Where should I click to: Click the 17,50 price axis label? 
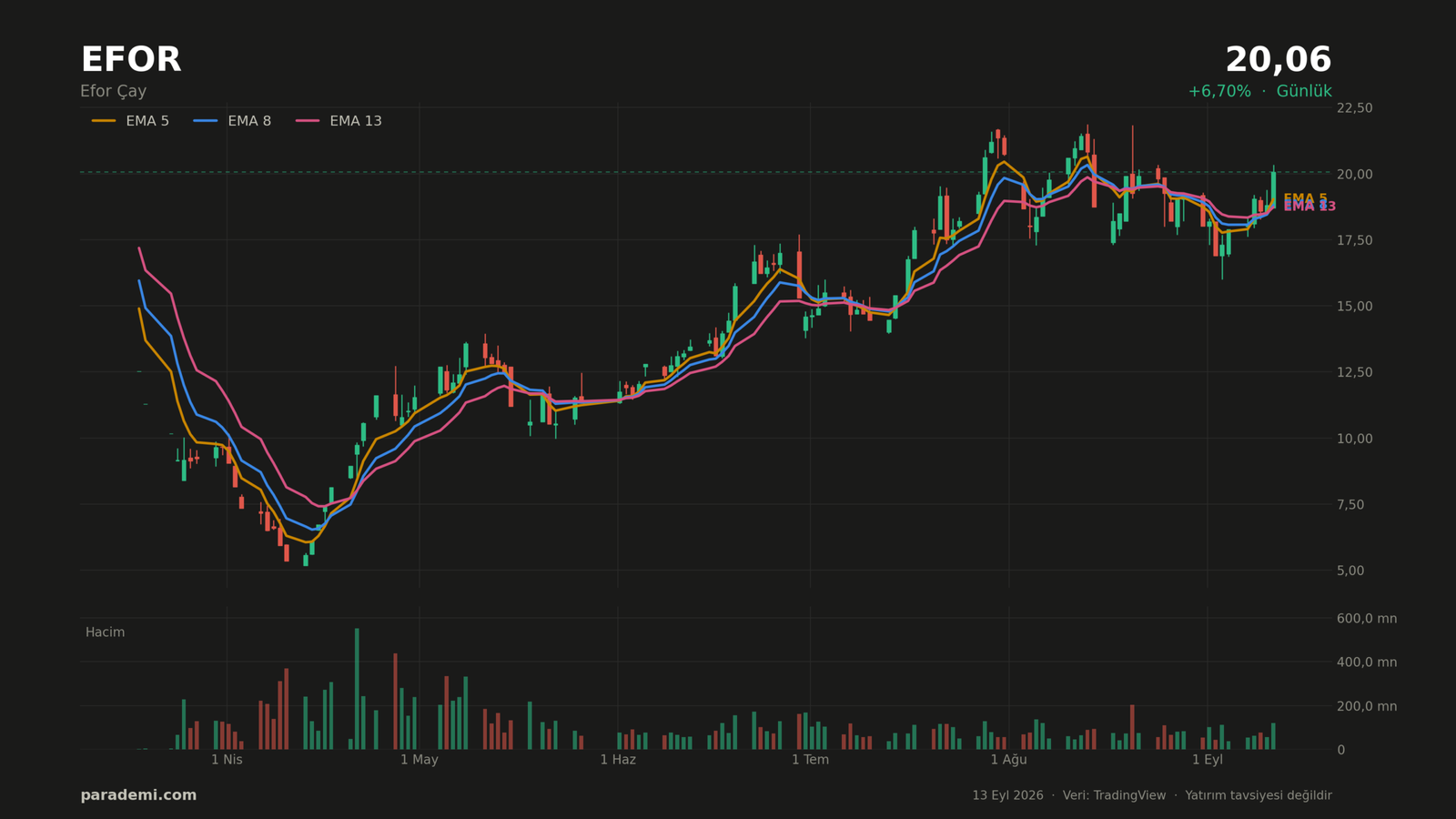[1354, 240]
